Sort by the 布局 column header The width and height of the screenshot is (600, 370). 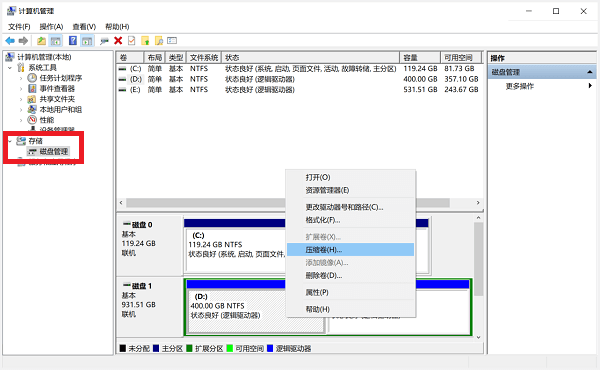[x=155, y=58]
